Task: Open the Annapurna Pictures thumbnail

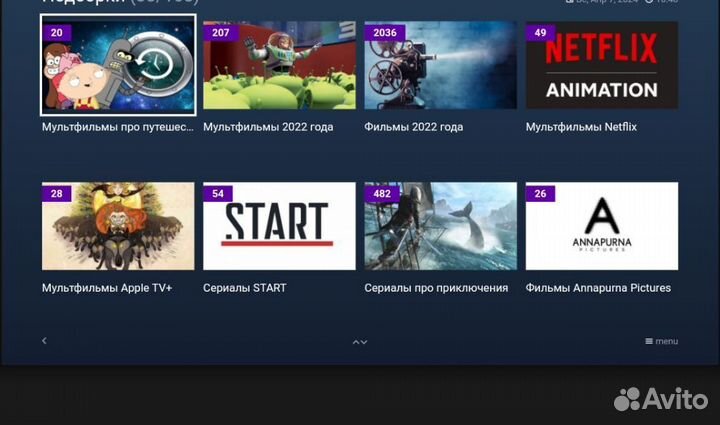Action: (x=602, y=226)
